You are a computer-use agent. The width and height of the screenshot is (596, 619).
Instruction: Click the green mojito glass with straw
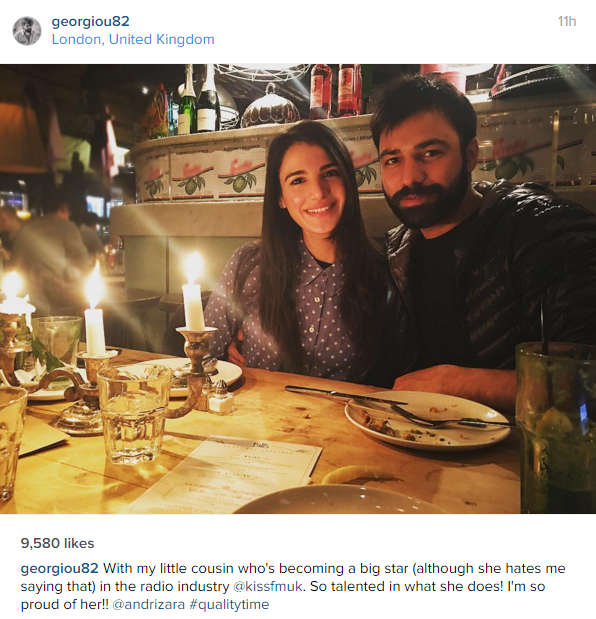pyautogui.click(x=556, y=426)
